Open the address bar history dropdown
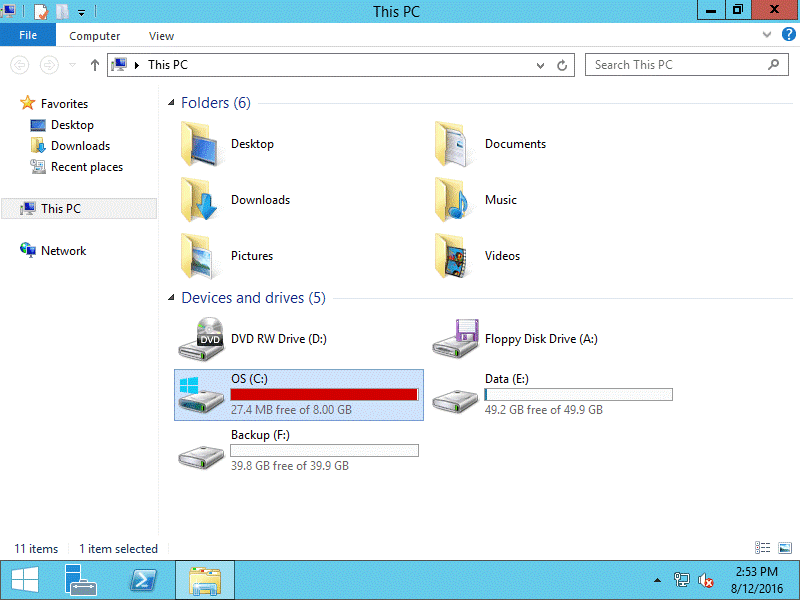Image resolution: width=800 pixels, height=600 pixels. click(x=538, y=64)
